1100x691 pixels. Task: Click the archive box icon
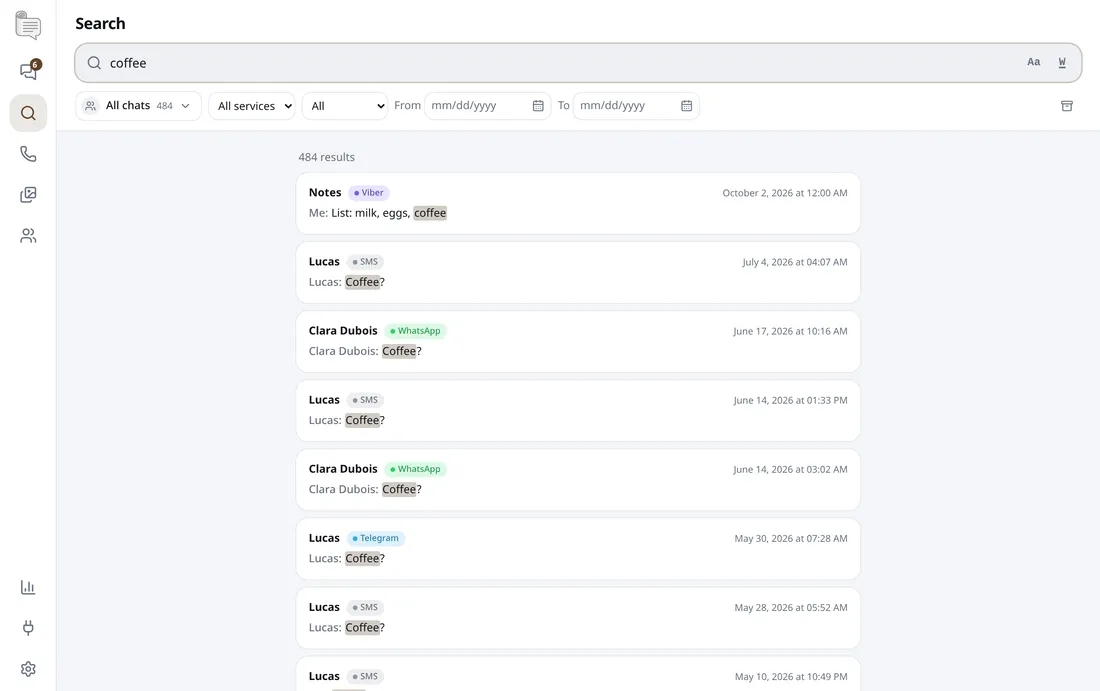pos(1066,106)
